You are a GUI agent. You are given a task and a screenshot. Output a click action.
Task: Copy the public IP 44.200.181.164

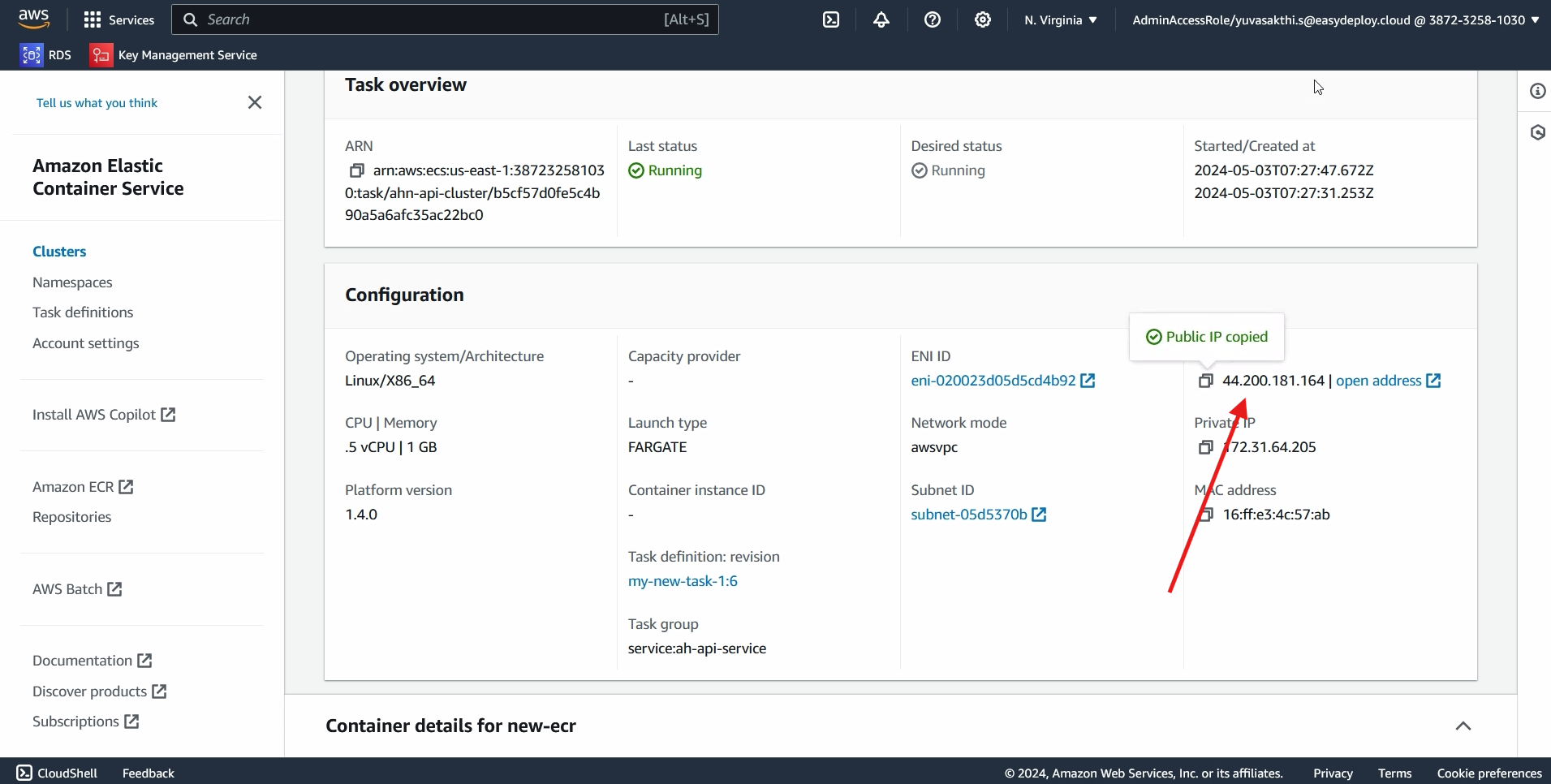coord(1206,381)
